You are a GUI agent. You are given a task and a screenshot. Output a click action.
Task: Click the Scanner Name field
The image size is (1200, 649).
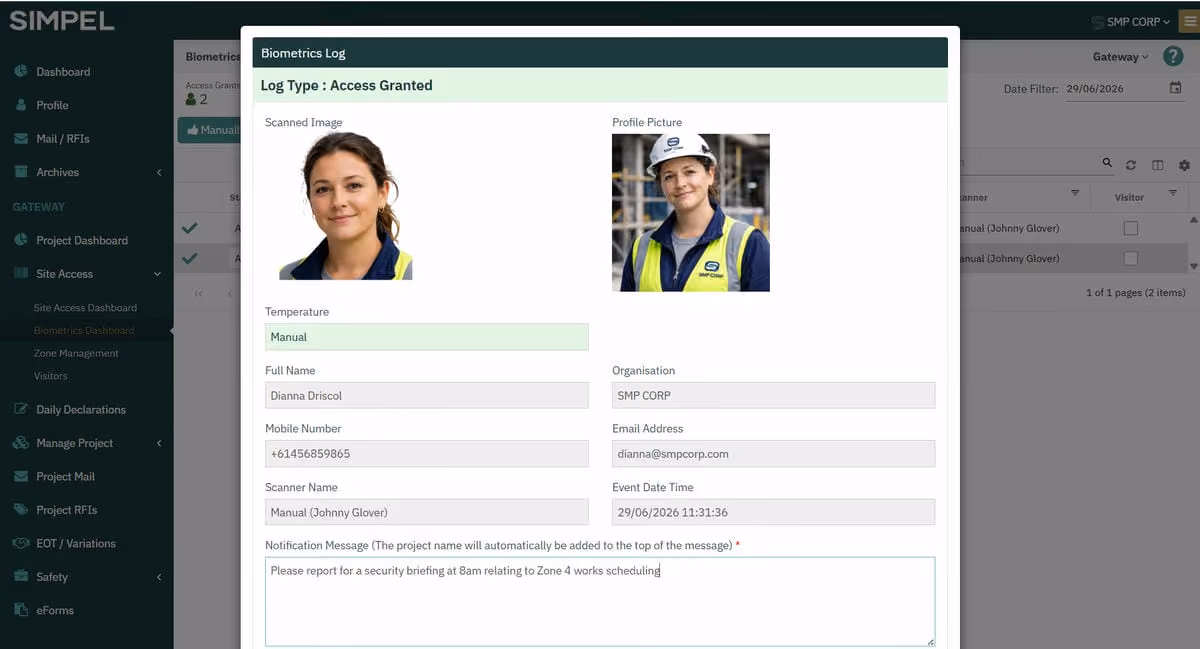tap(427, 512)
